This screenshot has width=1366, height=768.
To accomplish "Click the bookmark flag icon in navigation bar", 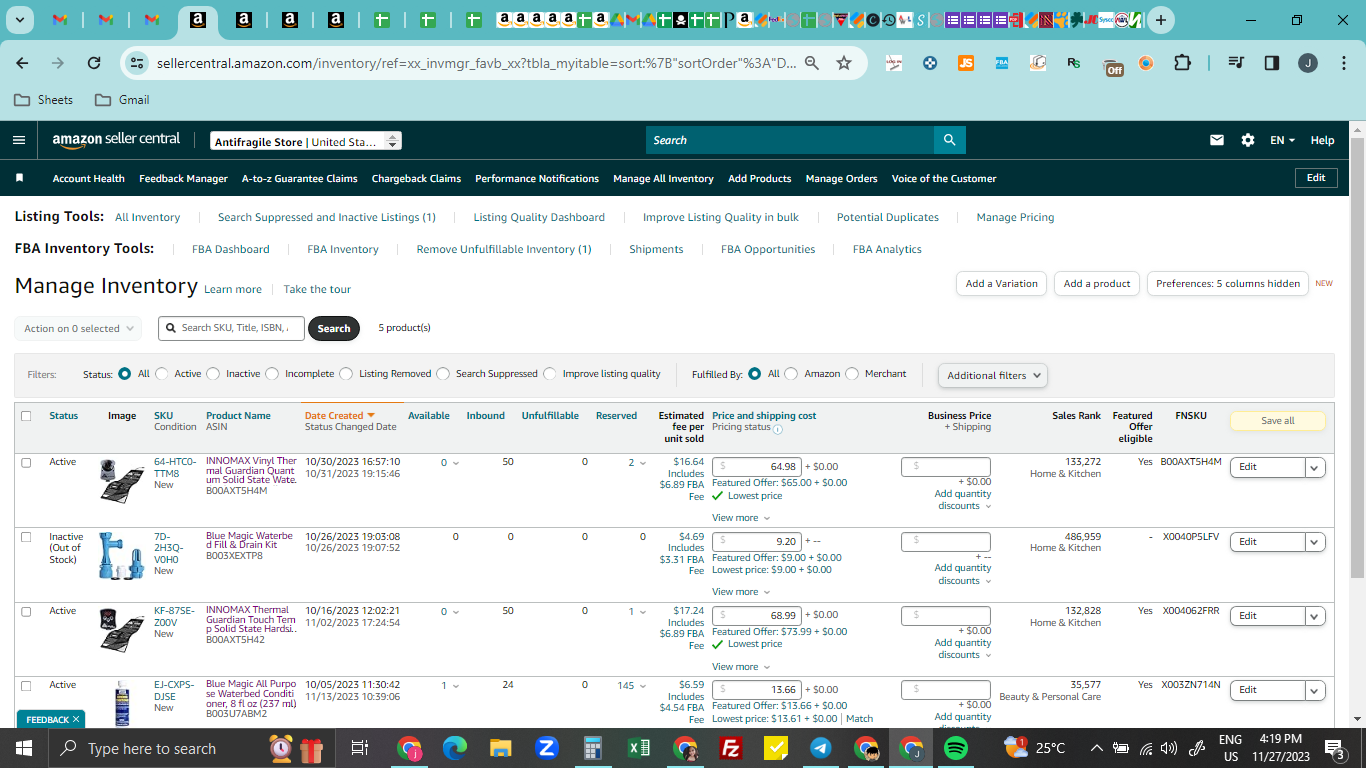I will coord(19,178).
